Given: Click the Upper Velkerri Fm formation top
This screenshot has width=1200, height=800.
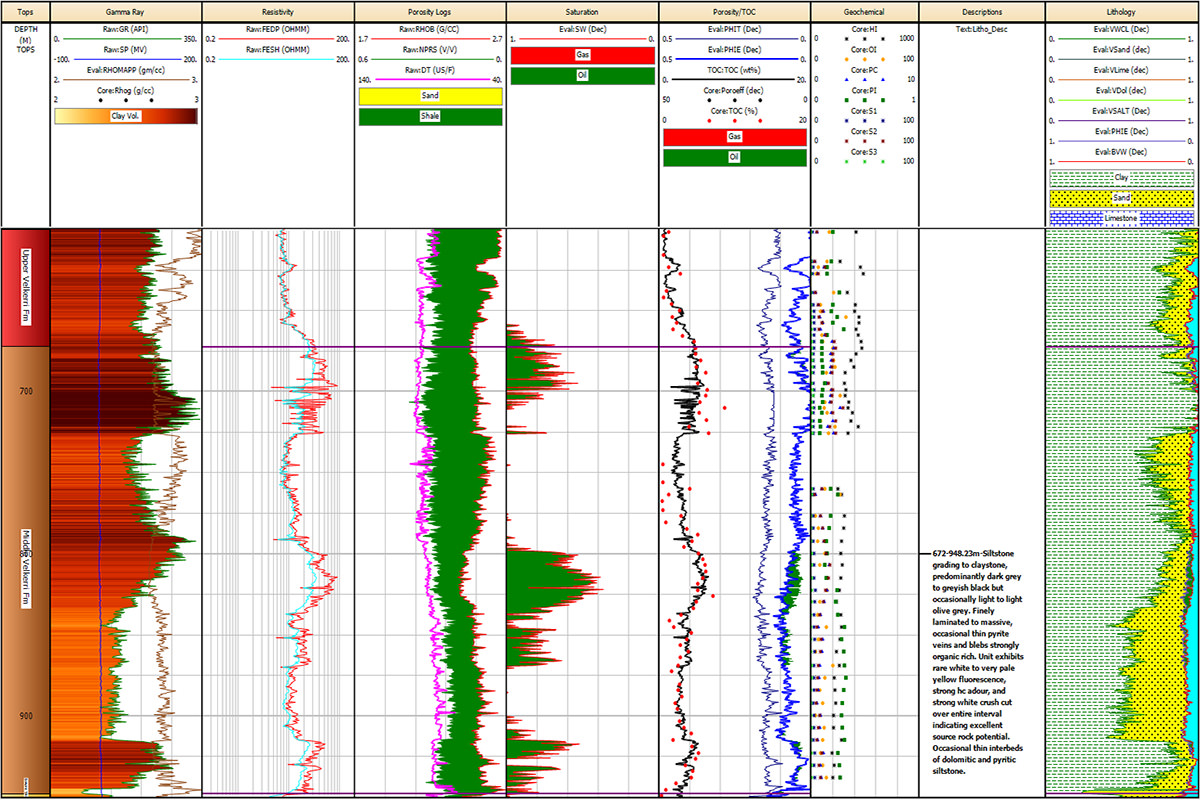Looking at the screenshot, I should (25, 288).
